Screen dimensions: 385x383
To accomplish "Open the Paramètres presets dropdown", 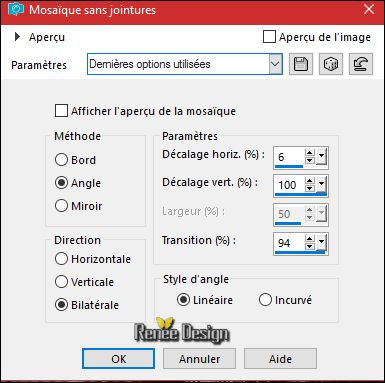I will [275, 64].
